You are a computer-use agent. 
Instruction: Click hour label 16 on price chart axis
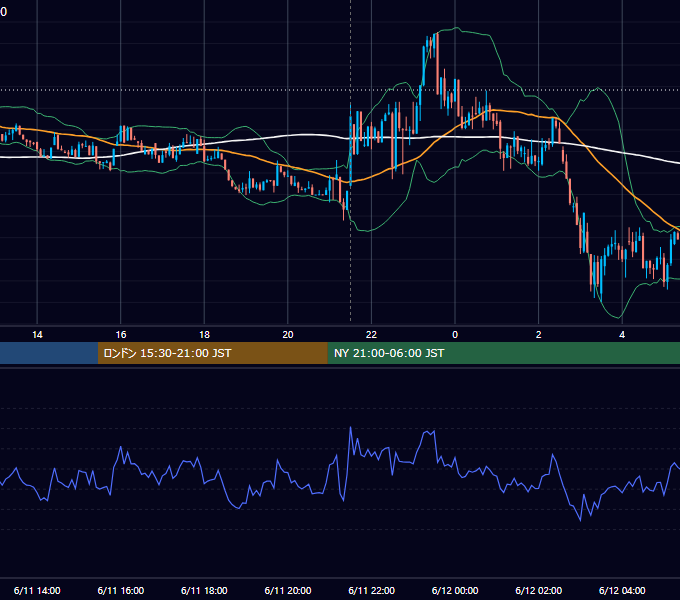point(121,335)
